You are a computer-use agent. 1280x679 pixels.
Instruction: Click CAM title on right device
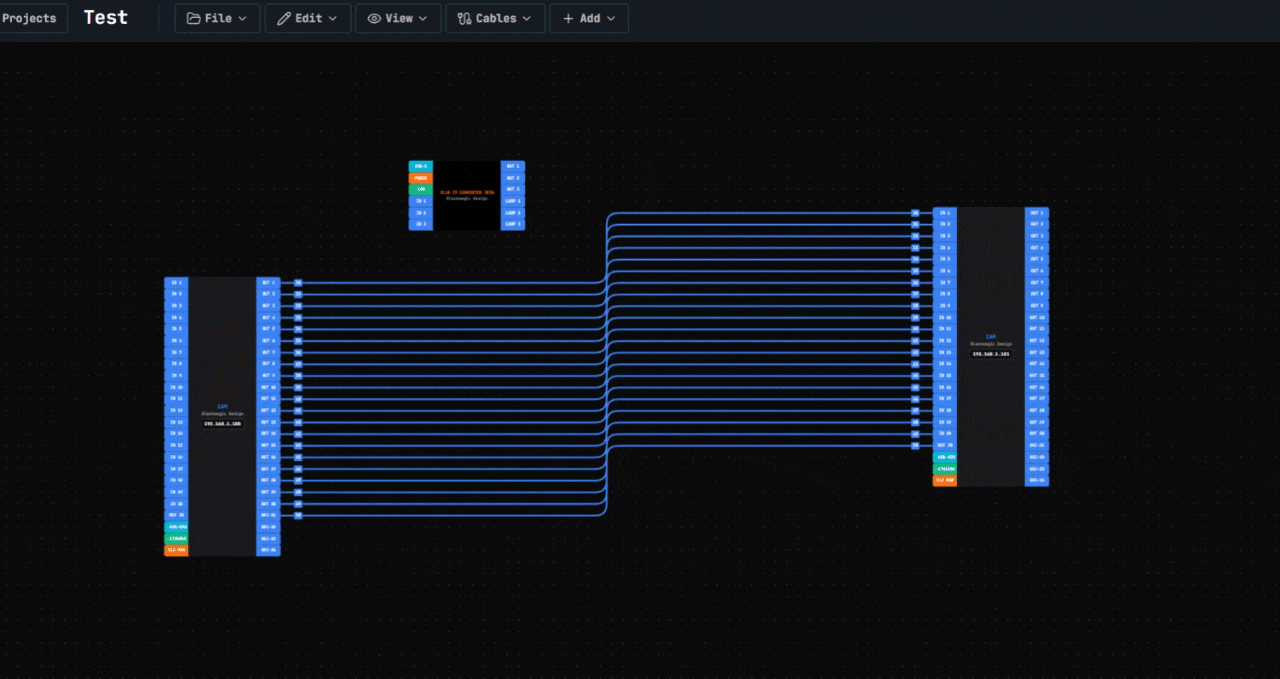[991, 337]
